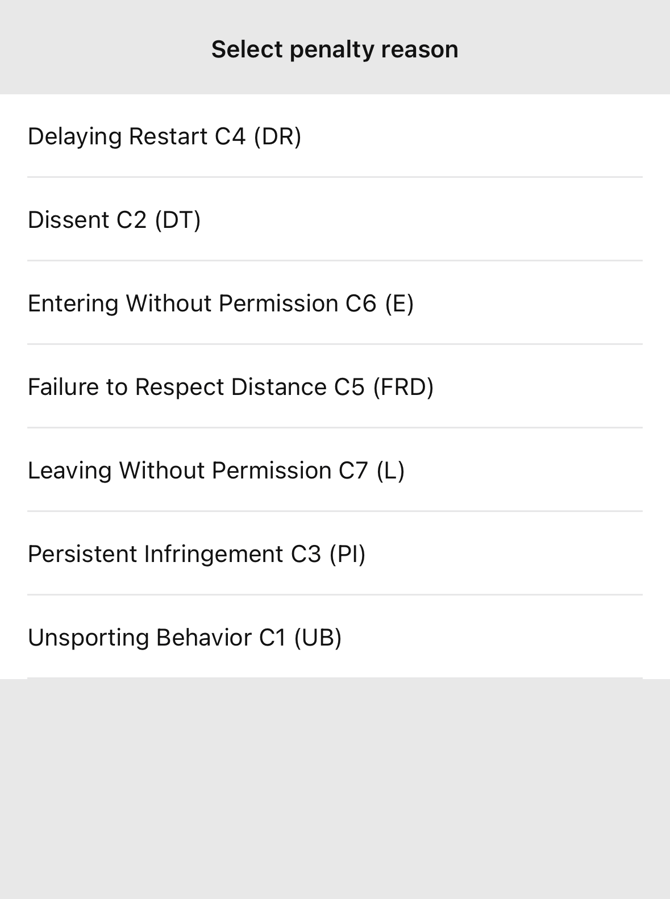This screenshot has width=670, height=899.
Task: Tap the list row coded C1
Action: tap(335, 637)
